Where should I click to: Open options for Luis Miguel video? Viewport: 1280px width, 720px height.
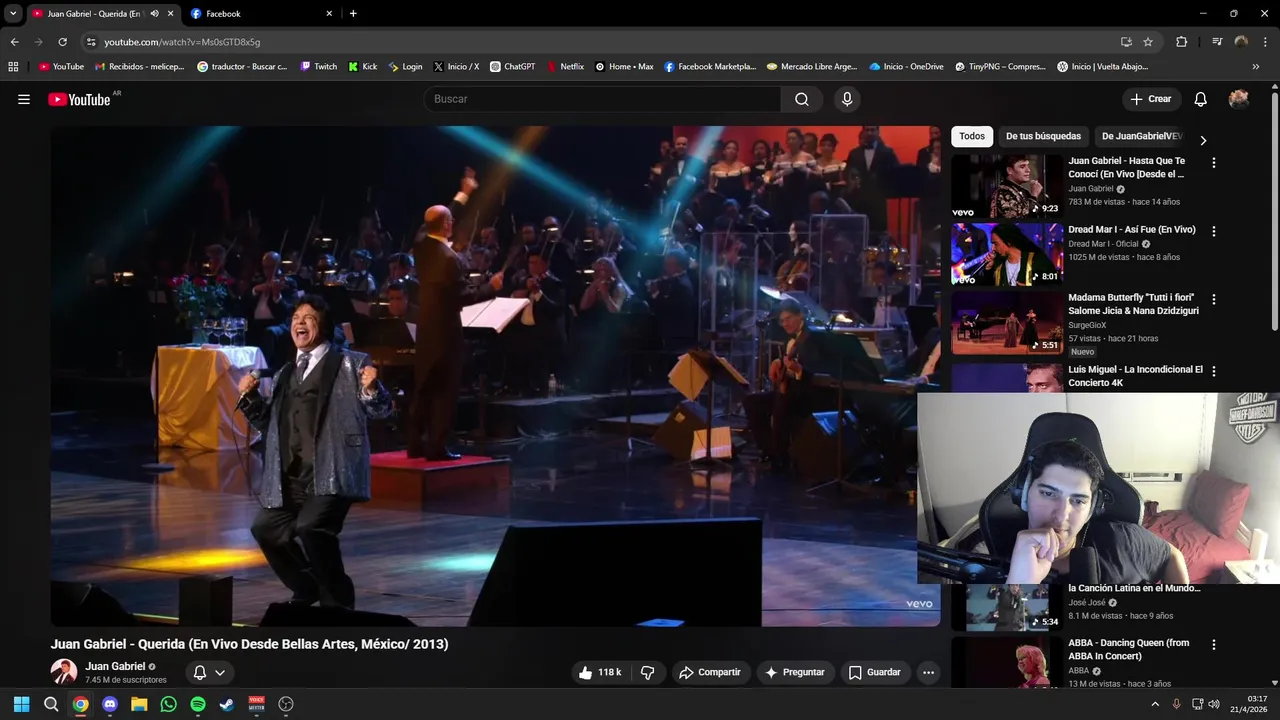1214,371
